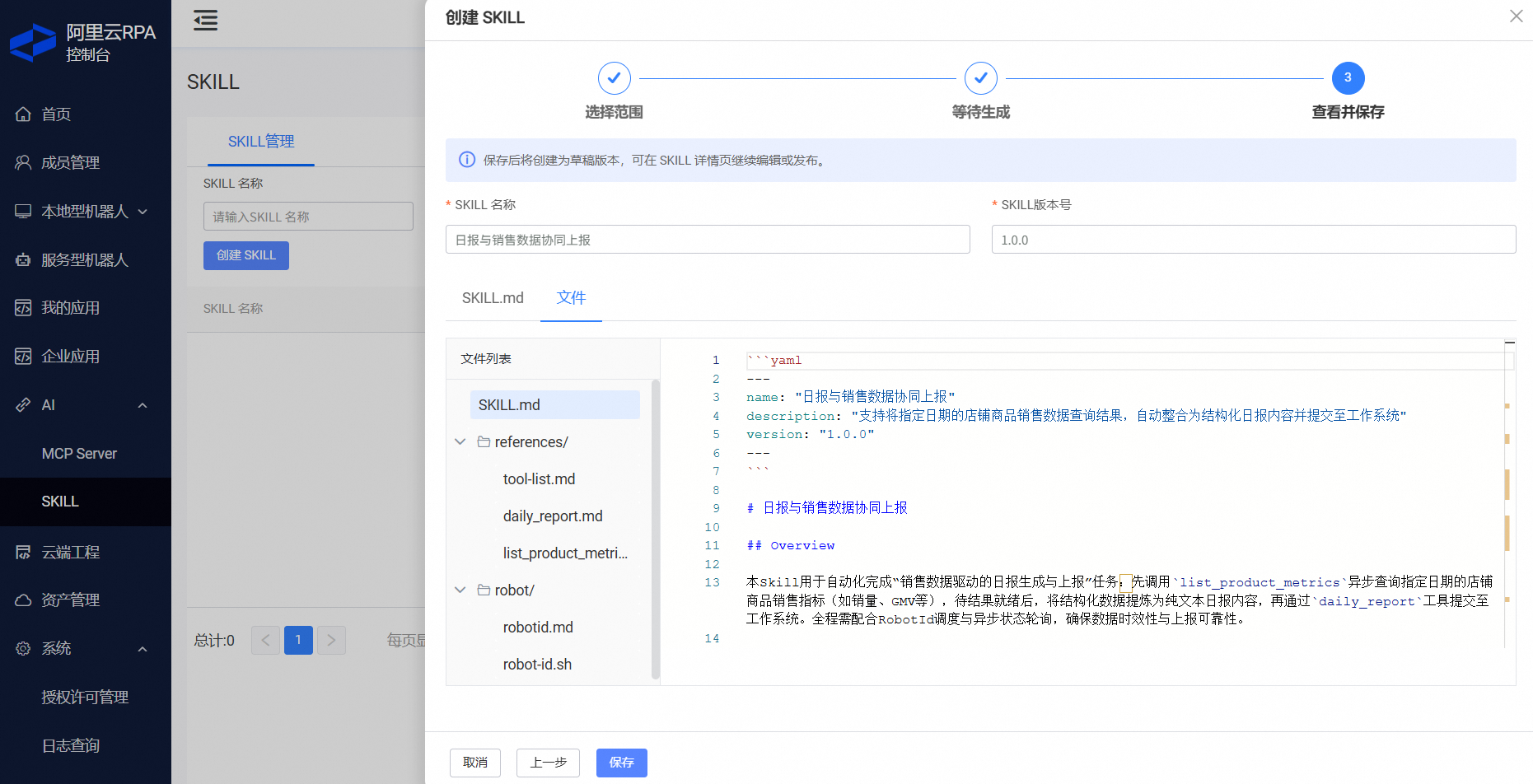Click the AI link icon in sidebar
Screen dimensions: 1533x784
pyautogui.click(x=23, y=405)
